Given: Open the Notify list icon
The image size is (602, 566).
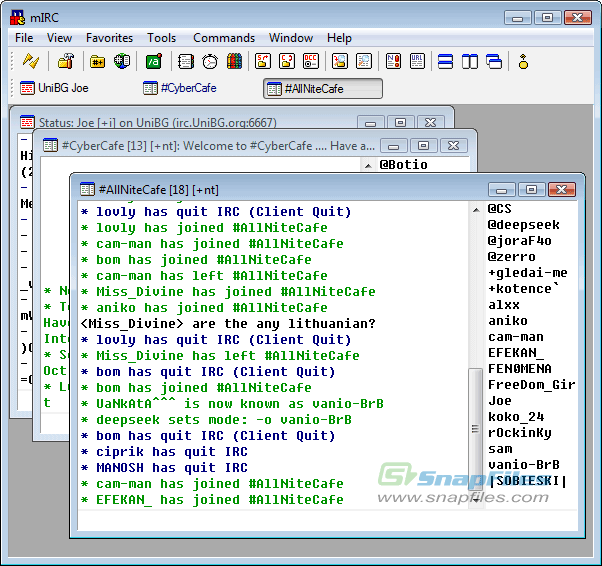Looking at the screenshot, I should pos(394,61).
